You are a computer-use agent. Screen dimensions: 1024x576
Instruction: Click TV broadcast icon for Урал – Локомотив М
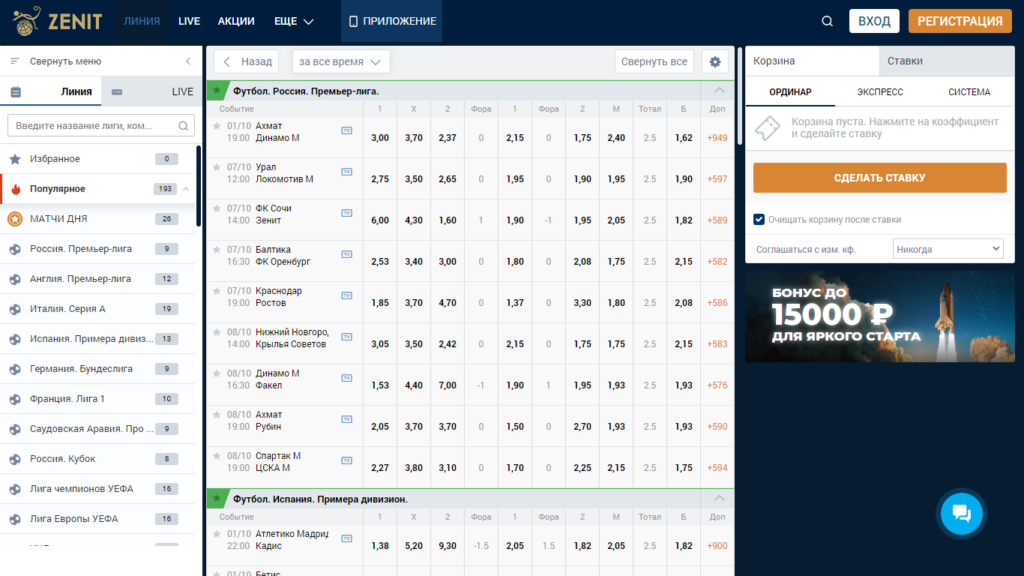347,172
